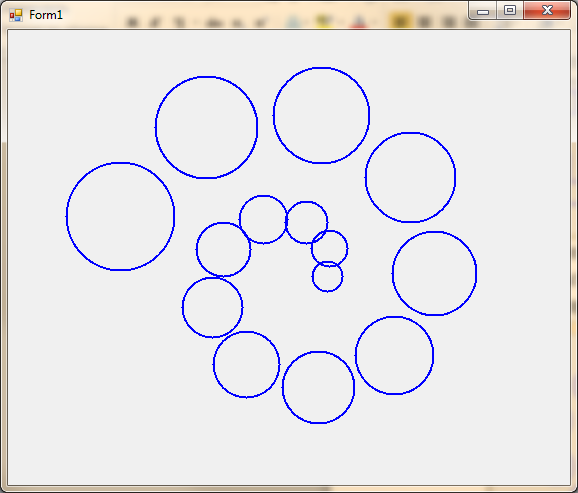
Task: Close the Form1 window
Action: pos(547,10)
